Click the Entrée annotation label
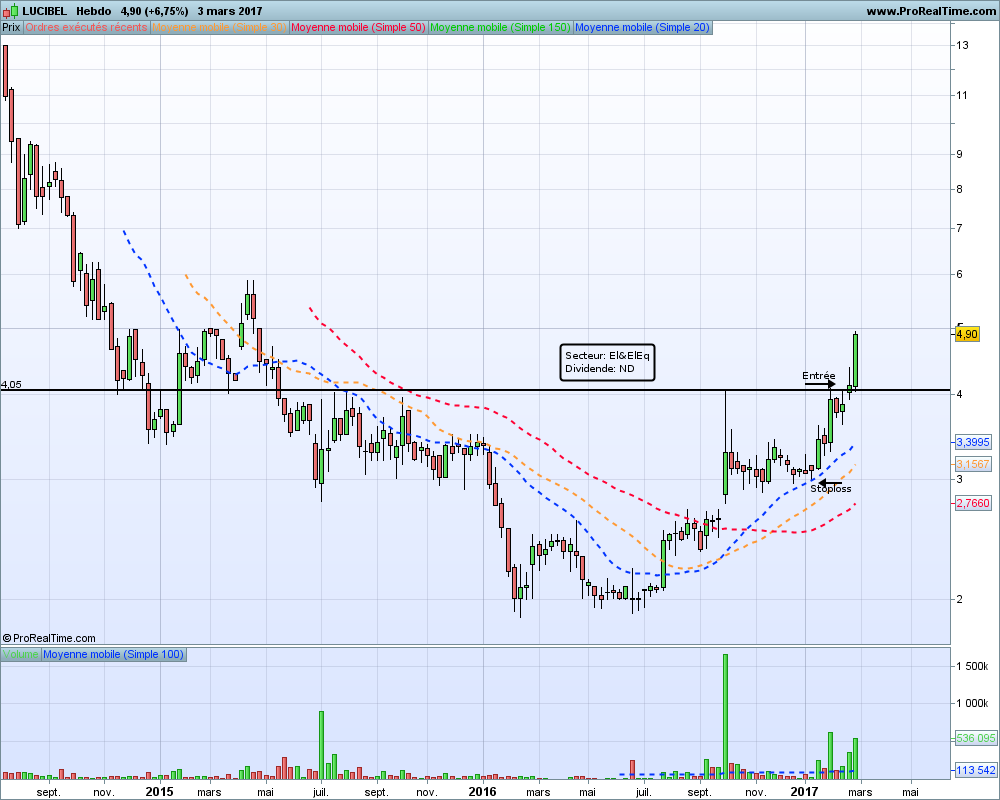 [819, 376]
